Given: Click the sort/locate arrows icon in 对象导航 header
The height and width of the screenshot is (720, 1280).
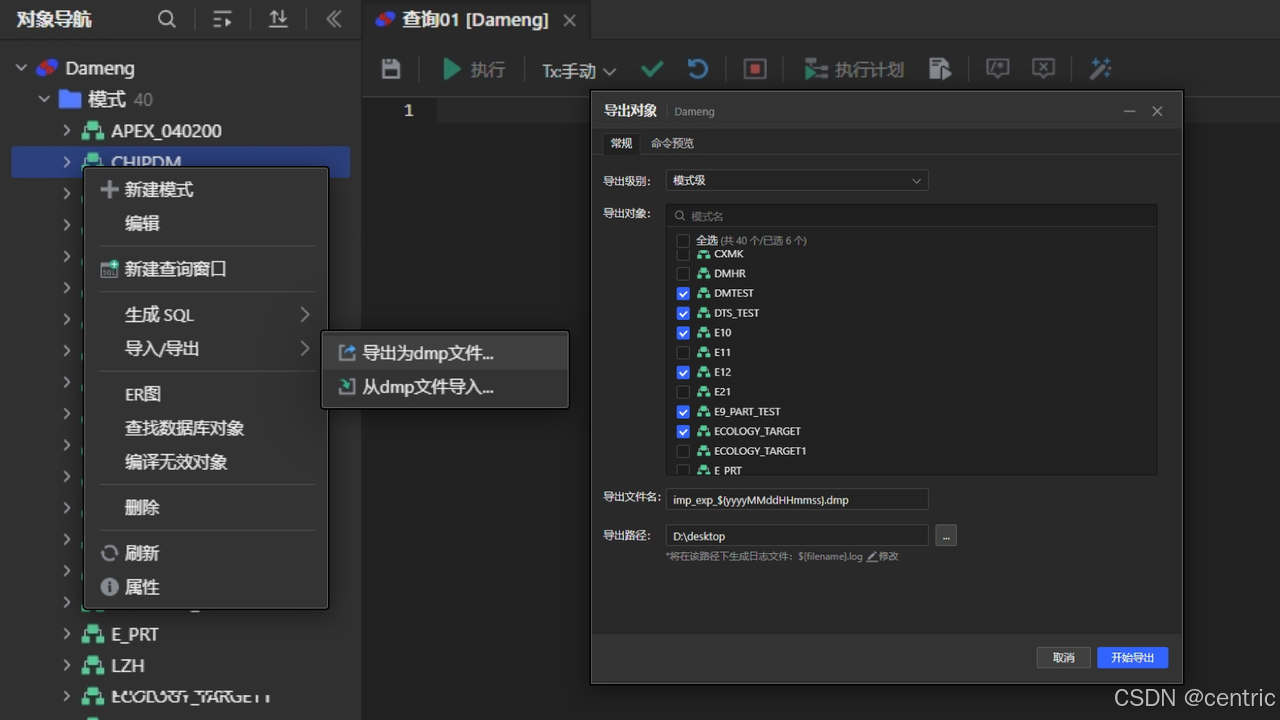Looking at the screenshot, I should tap(279, 19).
